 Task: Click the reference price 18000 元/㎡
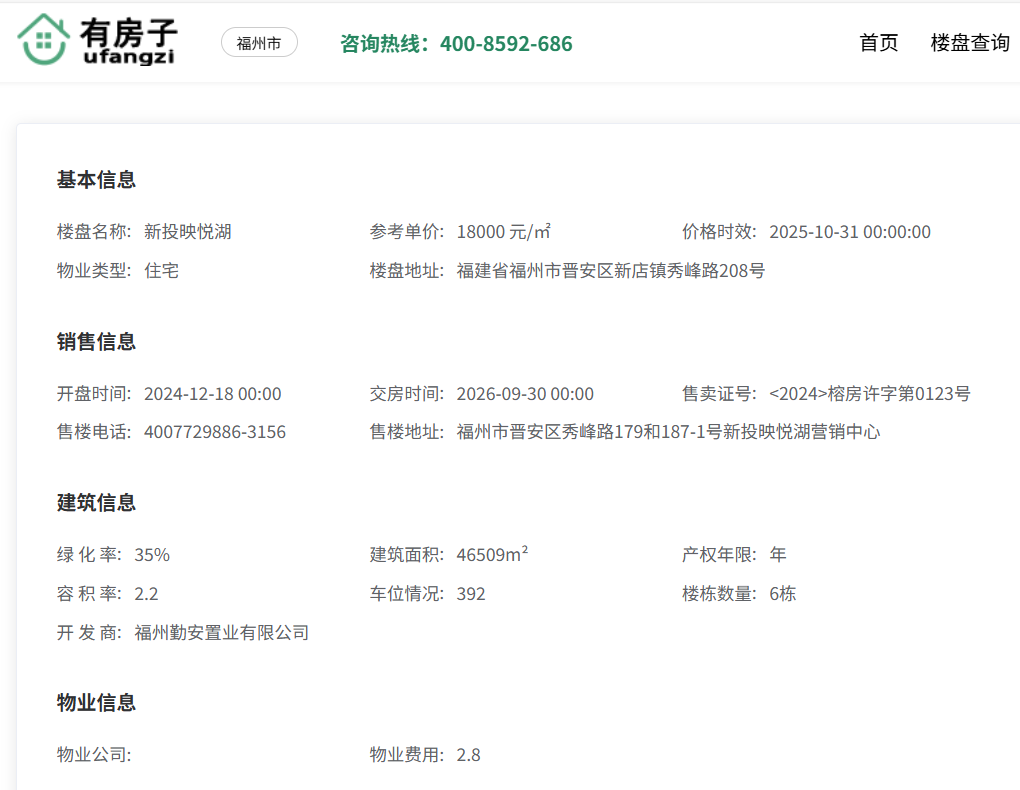click(504, 232)
